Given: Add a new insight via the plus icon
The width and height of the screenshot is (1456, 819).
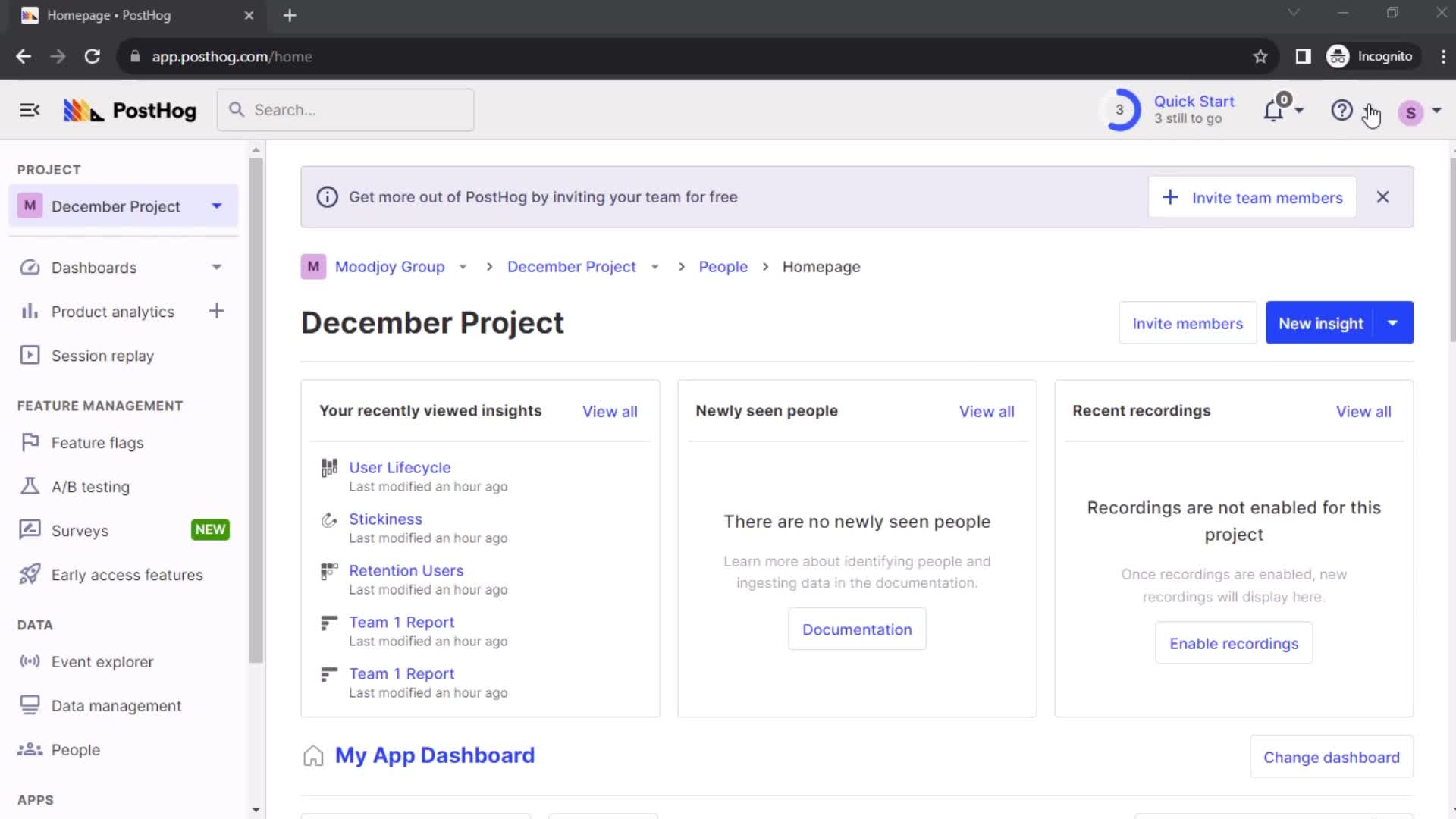Looking at the screenshot, I should pos(217,311).
